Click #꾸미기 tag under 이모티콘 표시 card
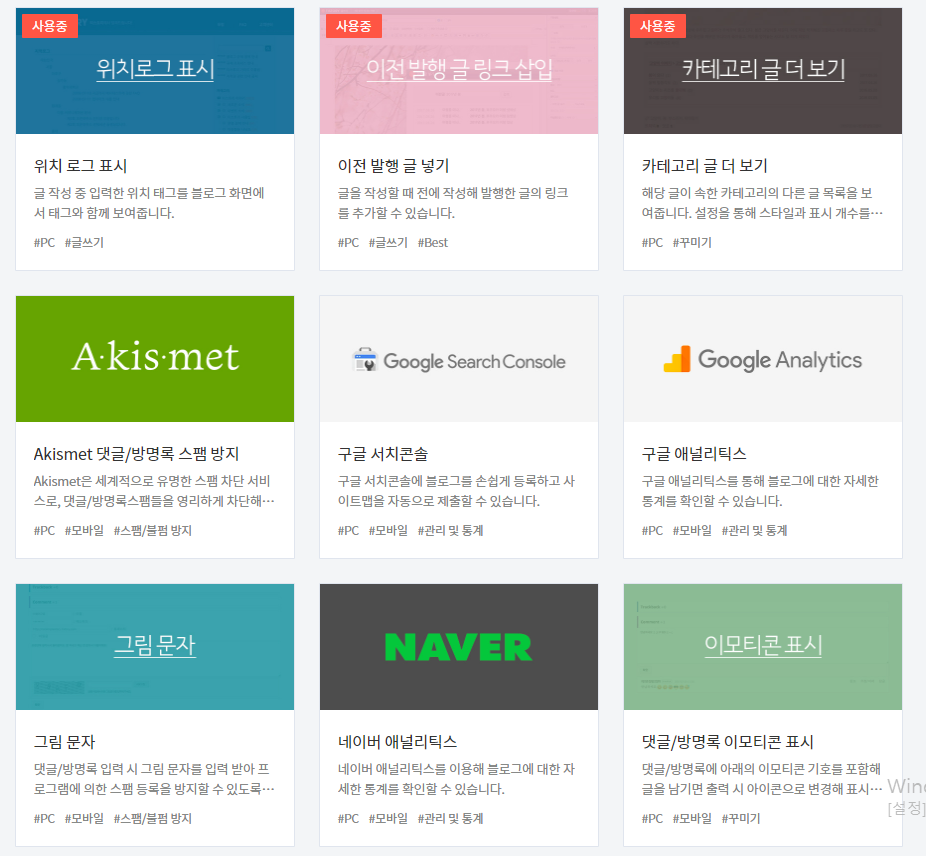 tap(741, 819)
